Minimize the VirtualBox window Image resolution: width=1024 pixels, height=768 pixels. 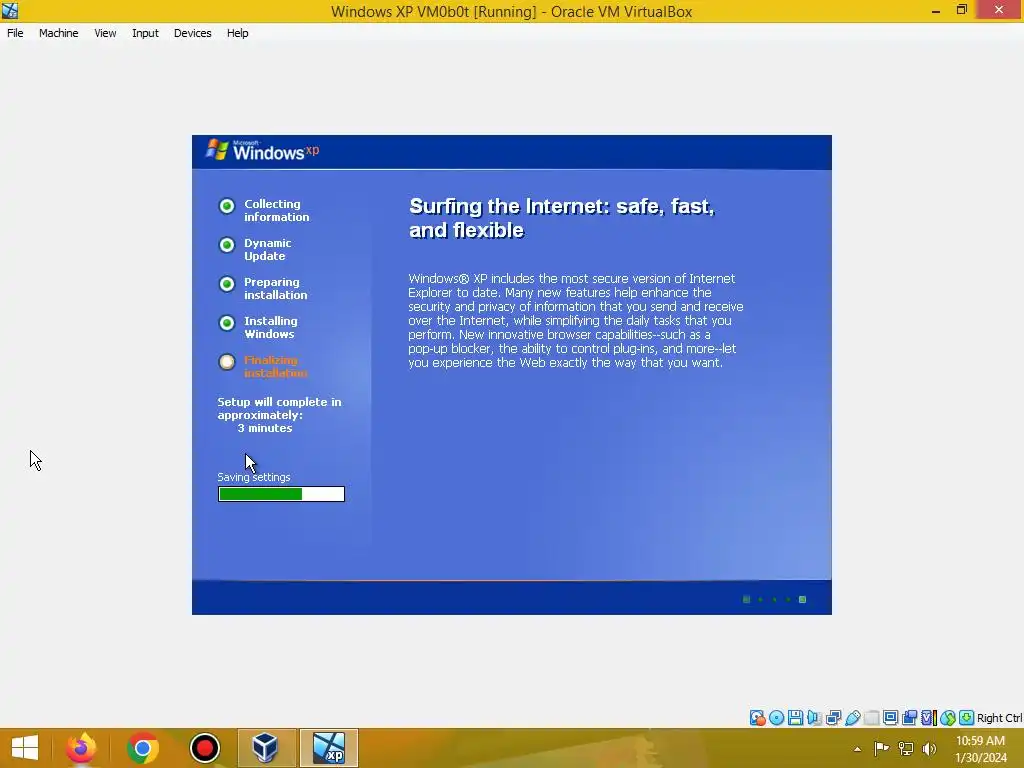pyautogui.click(x=936, y=10)
